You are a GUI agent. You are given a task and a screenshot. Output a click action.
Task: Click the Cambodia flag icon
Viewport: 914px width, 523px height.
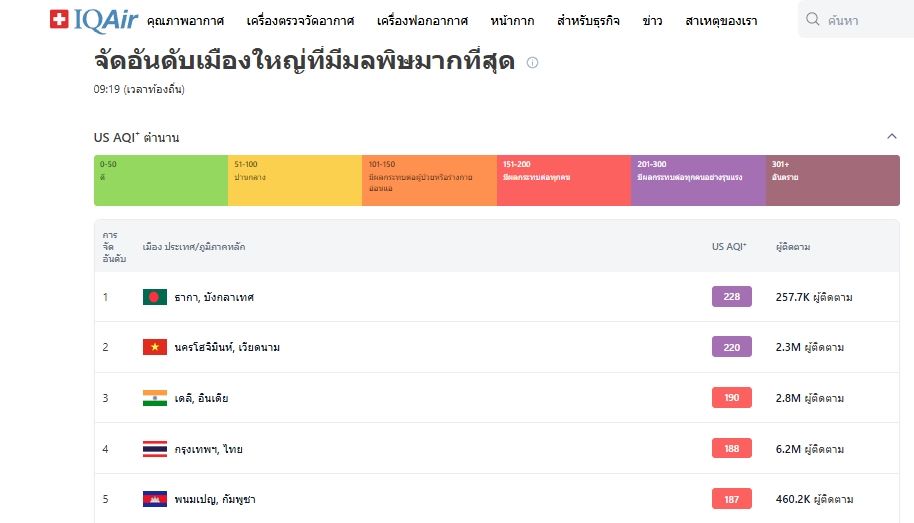(x=155, y=499)
